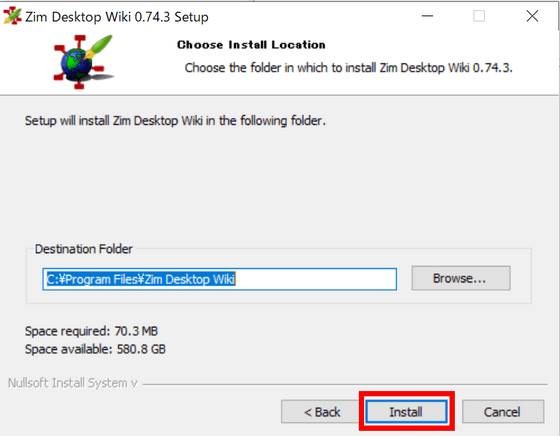The height and width of the screenshot is (436, 560).
Task: Open folder picker with Browse button
Action: point(461,278)
